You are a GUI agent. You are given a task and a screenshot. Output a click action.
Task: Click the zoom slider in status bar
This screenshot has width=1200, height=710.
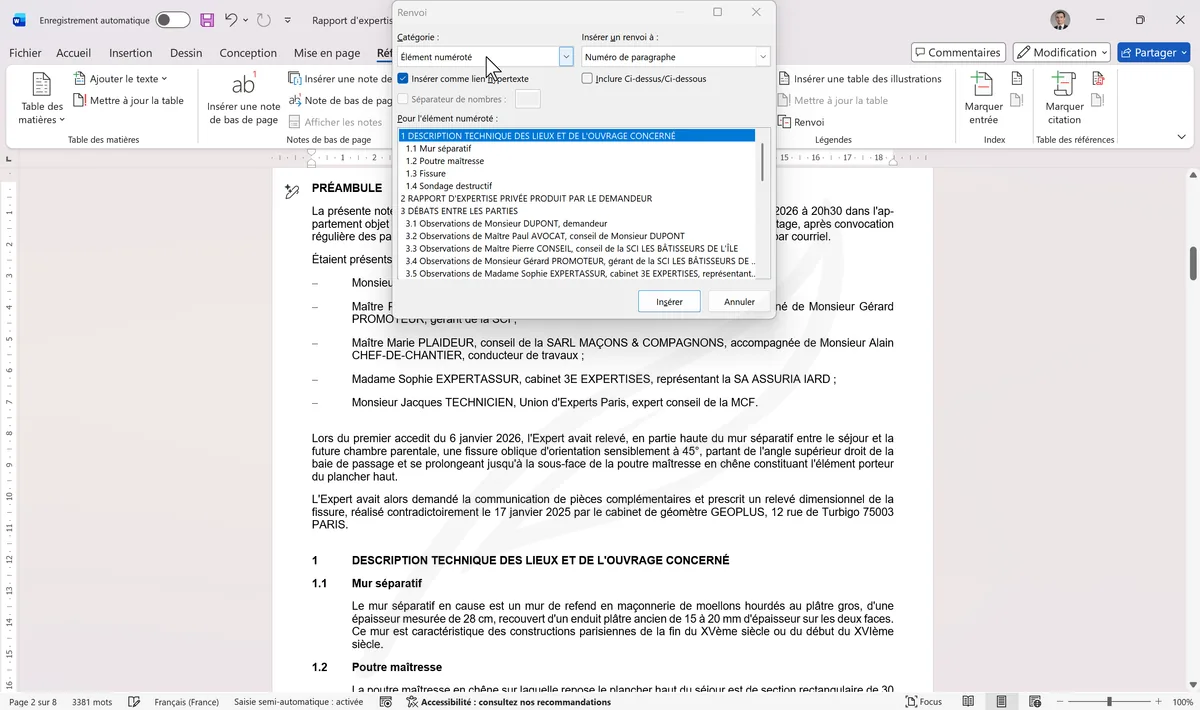[1108, 702]
